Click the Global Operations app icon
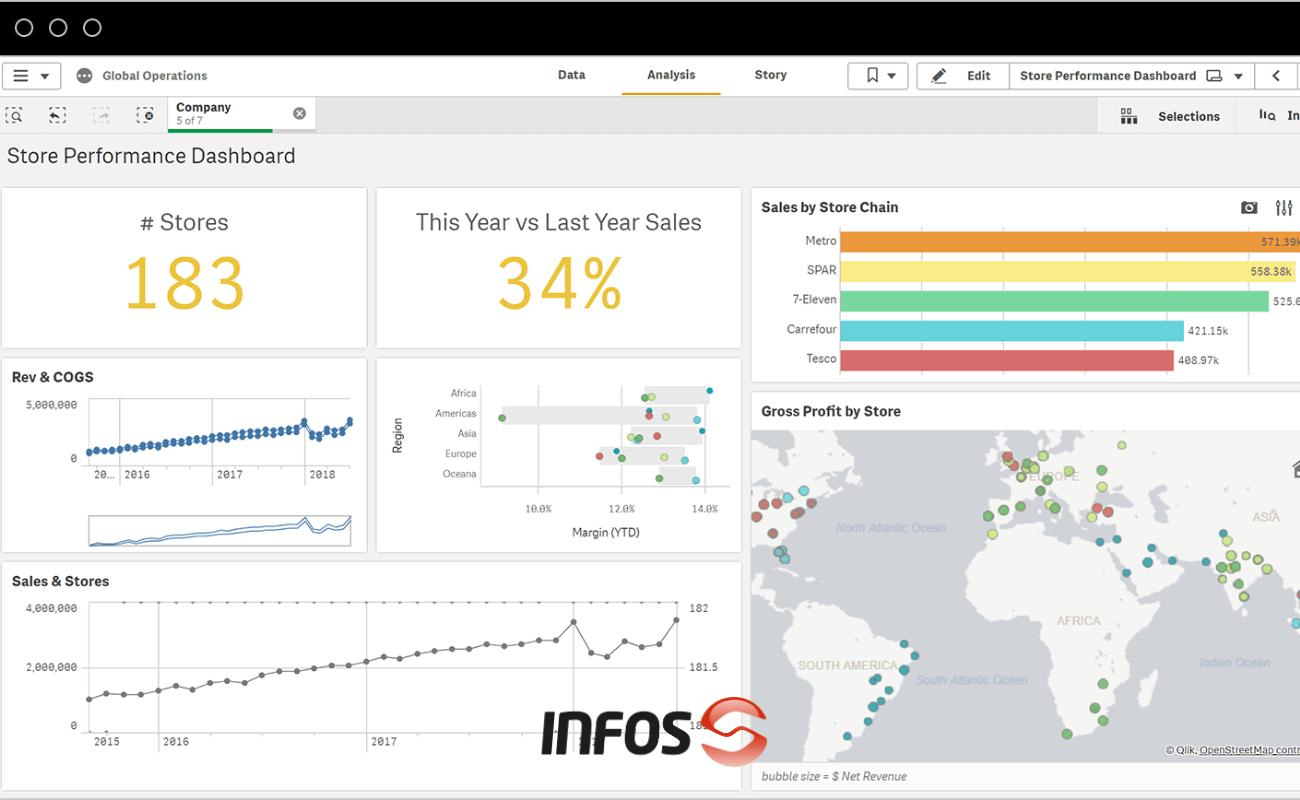The width and height of the screenshot is (1300, 800). tap(85, 76)
